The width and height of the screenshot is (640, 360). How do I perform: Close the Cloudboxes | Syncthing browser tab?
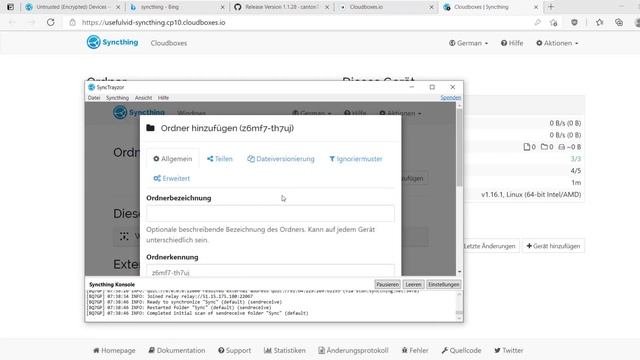[536, 7]
